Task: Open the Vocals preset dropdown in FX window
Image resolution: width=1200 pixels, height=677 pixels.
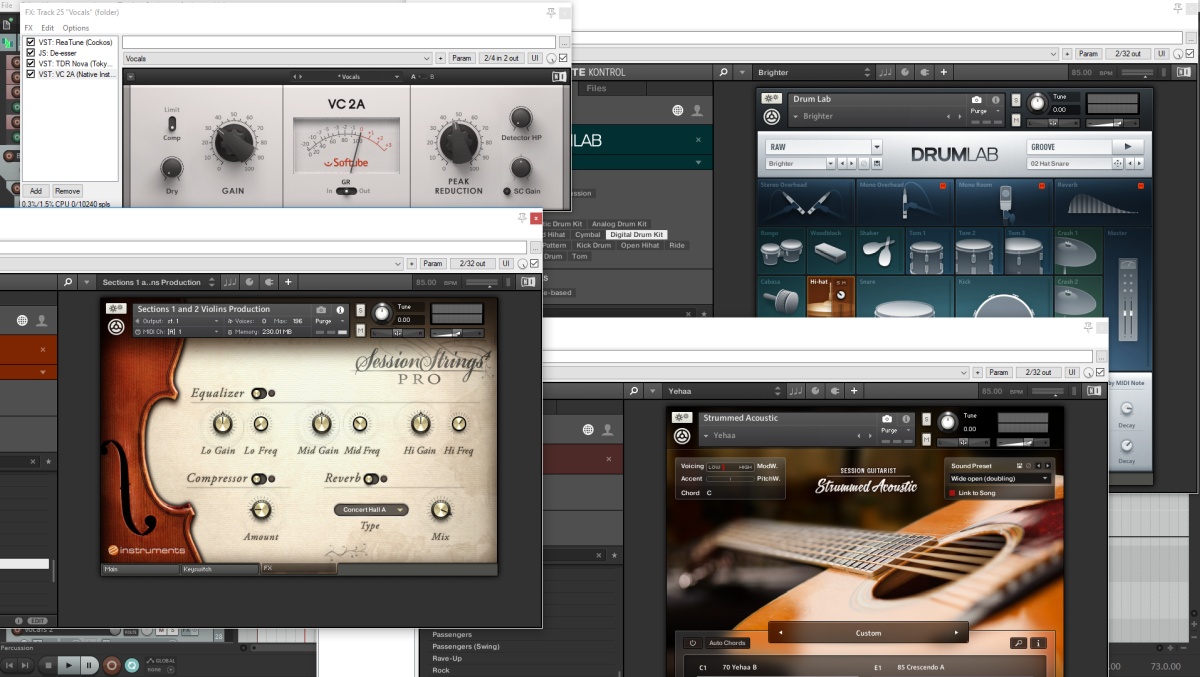Action: pyautogui.click(x=278, y=59)
